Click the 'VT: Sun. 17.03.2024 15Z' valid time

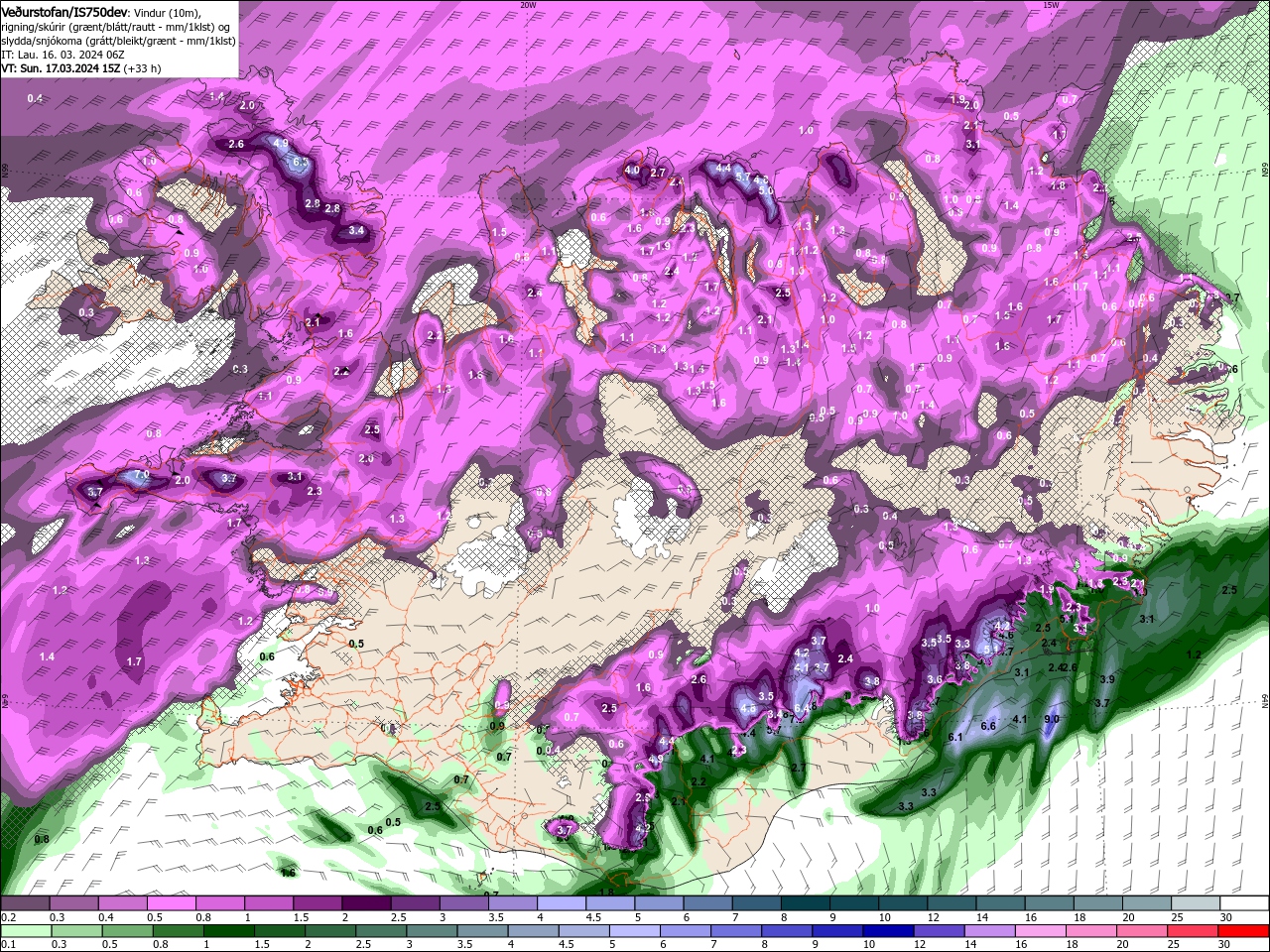tap(62, 68)
